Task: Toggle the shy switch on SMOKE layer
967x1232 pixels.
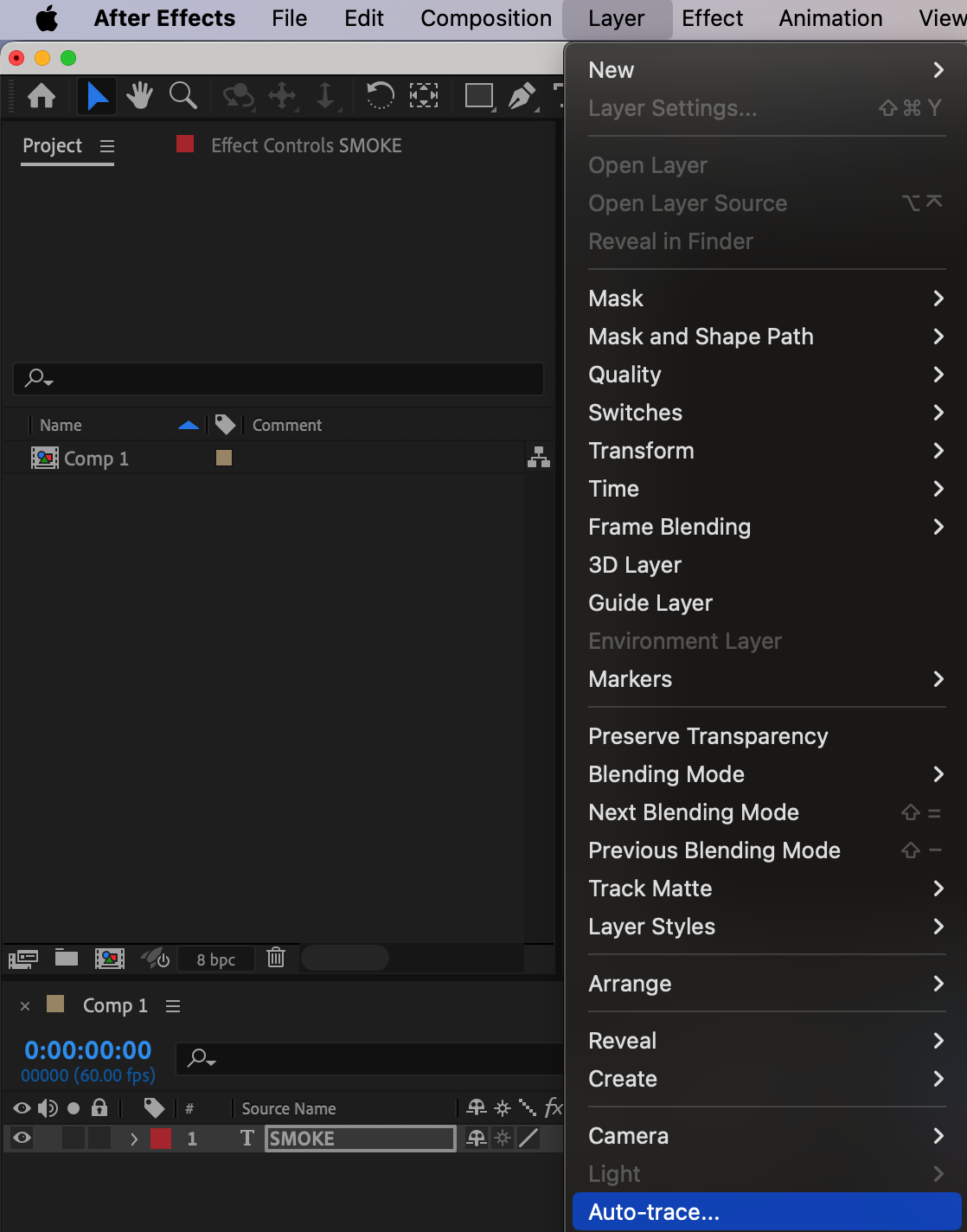Action: [x=477, y=1138]
